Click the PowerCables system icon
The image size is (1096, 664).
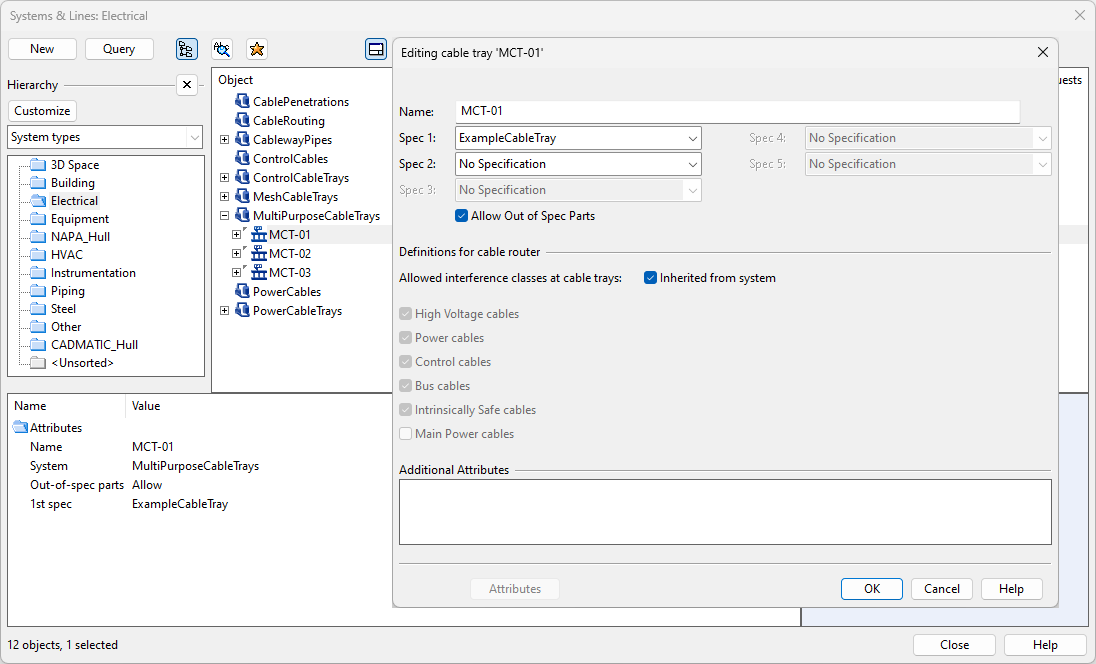point(242,292)
